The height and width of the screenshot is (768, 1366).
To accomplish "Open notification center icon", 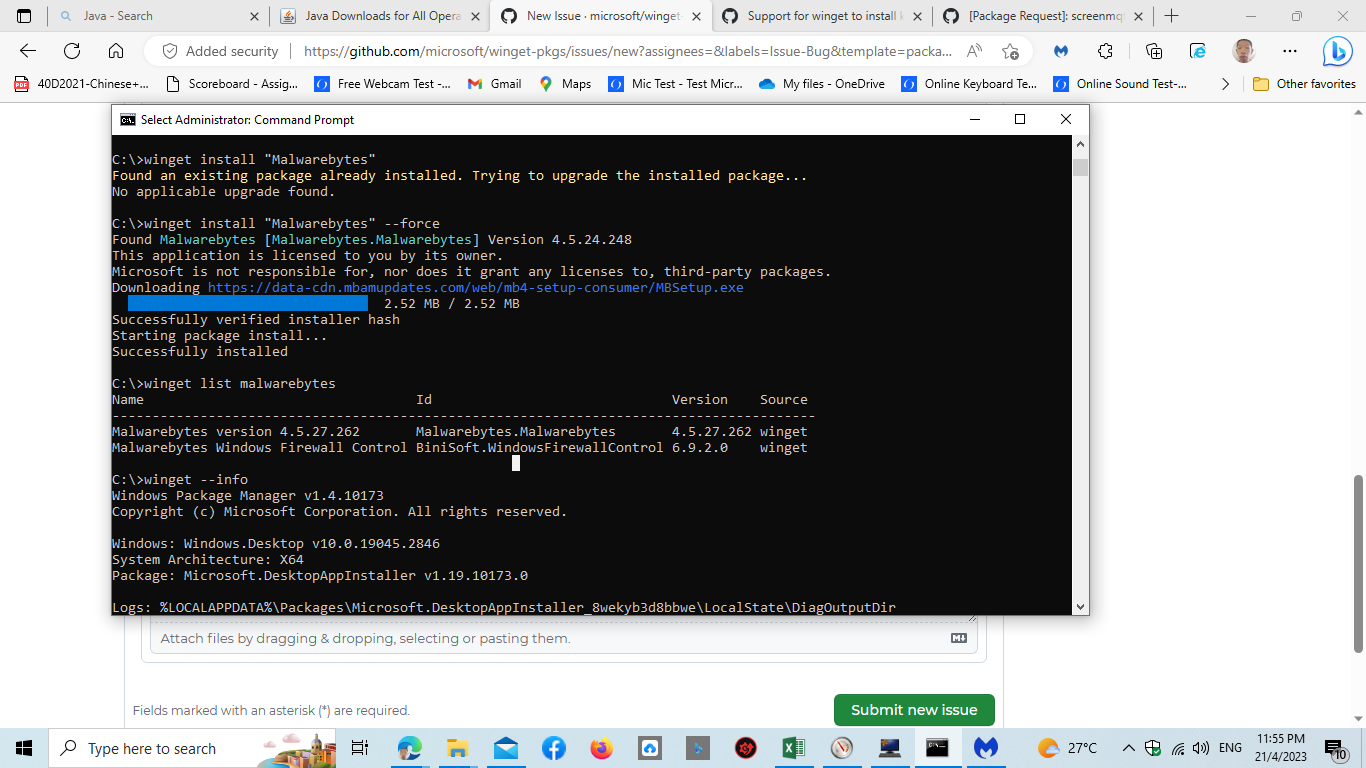I will coord(1335,748).
